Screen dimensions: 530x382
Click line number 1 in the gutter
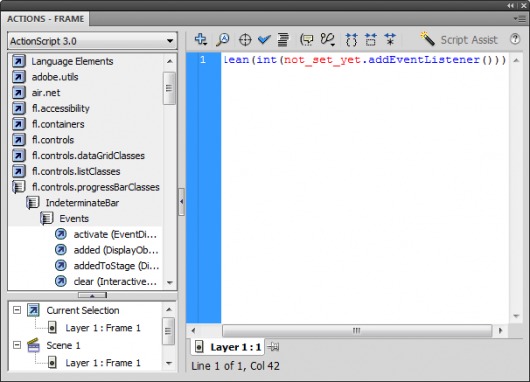point(202,60)
